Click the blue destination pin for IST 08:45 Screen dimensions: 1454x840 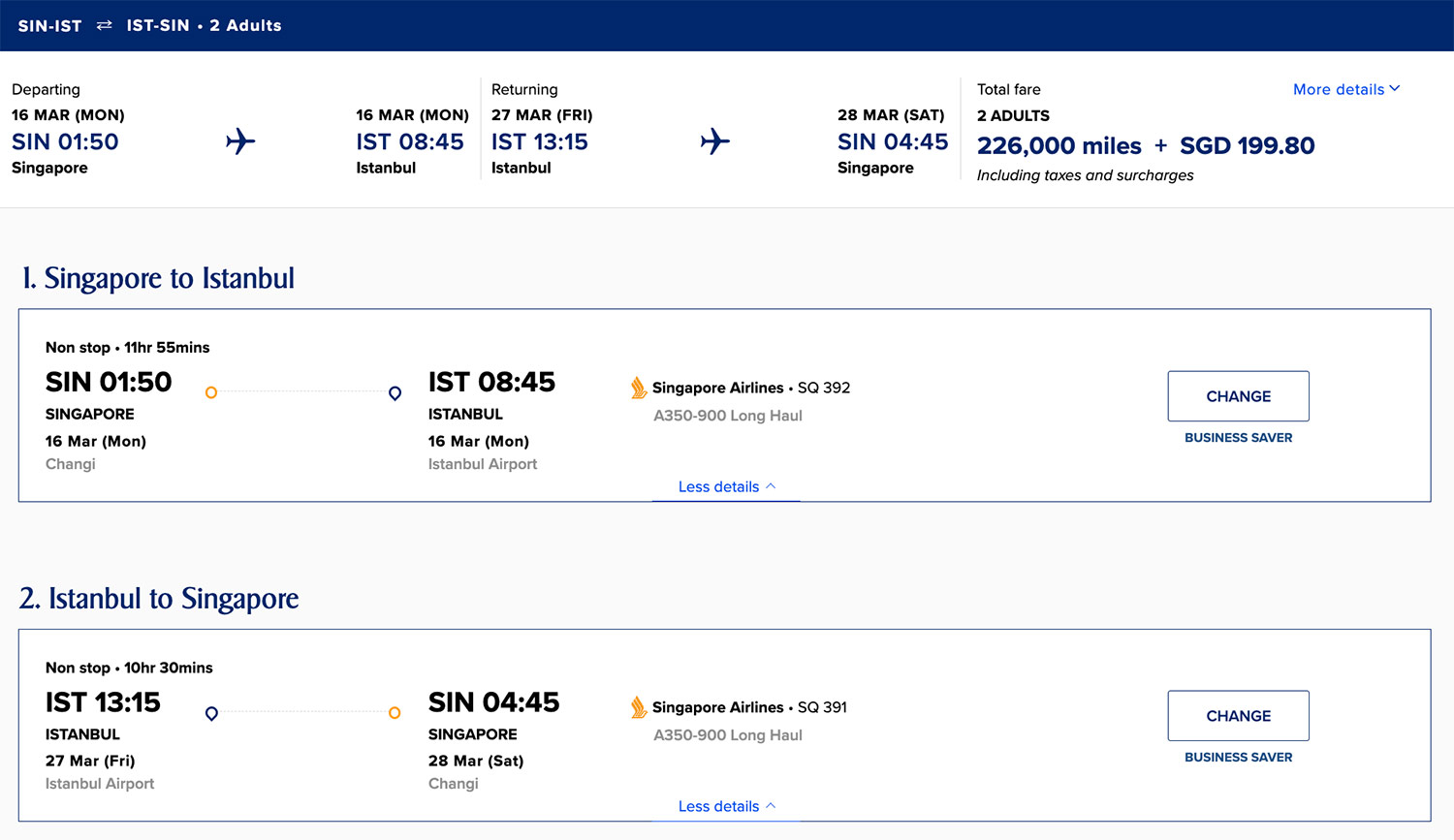[x=395, y=393]
